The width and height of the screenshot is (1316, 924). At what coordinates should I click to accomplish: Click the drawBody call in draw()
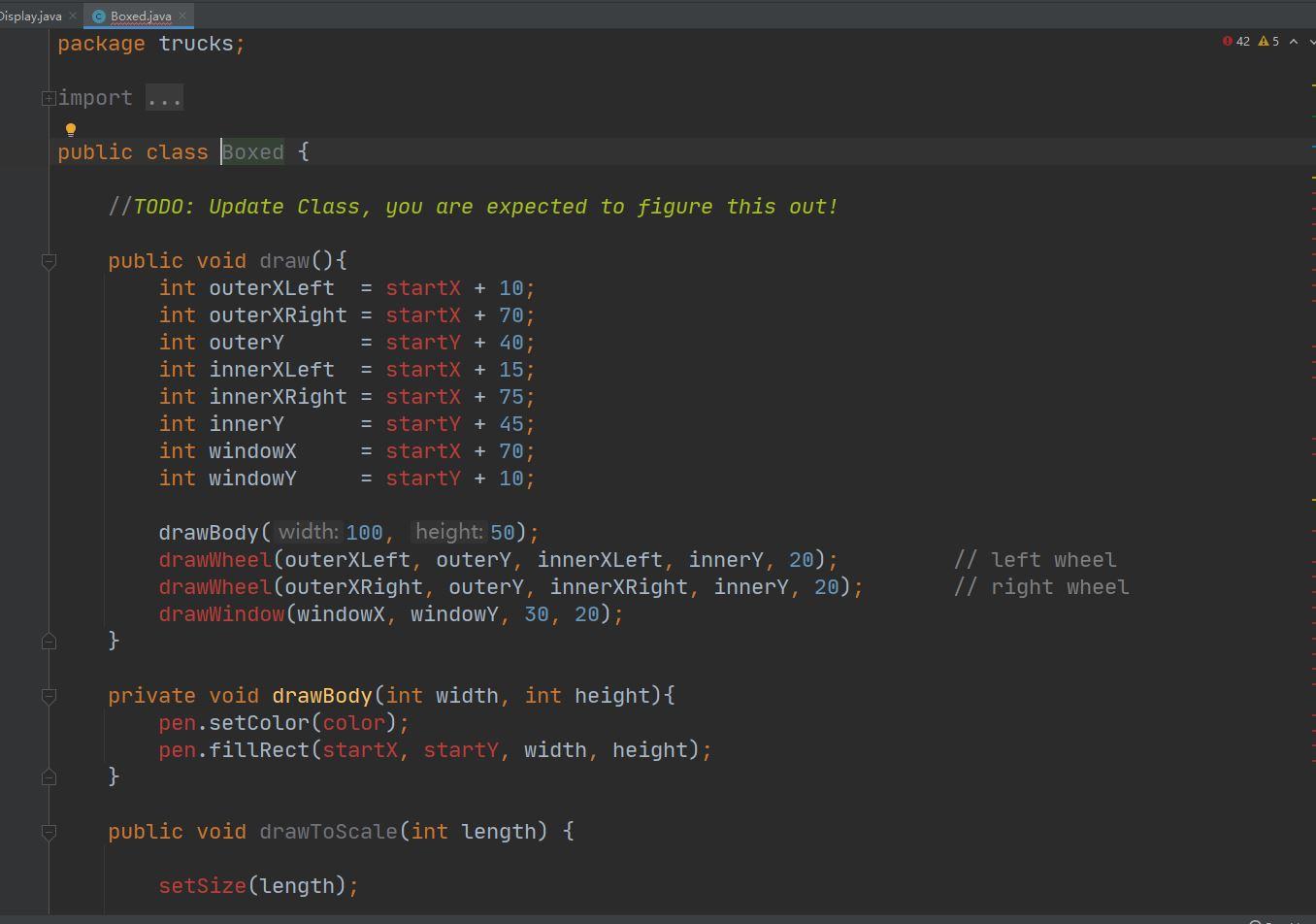point(209,533)
